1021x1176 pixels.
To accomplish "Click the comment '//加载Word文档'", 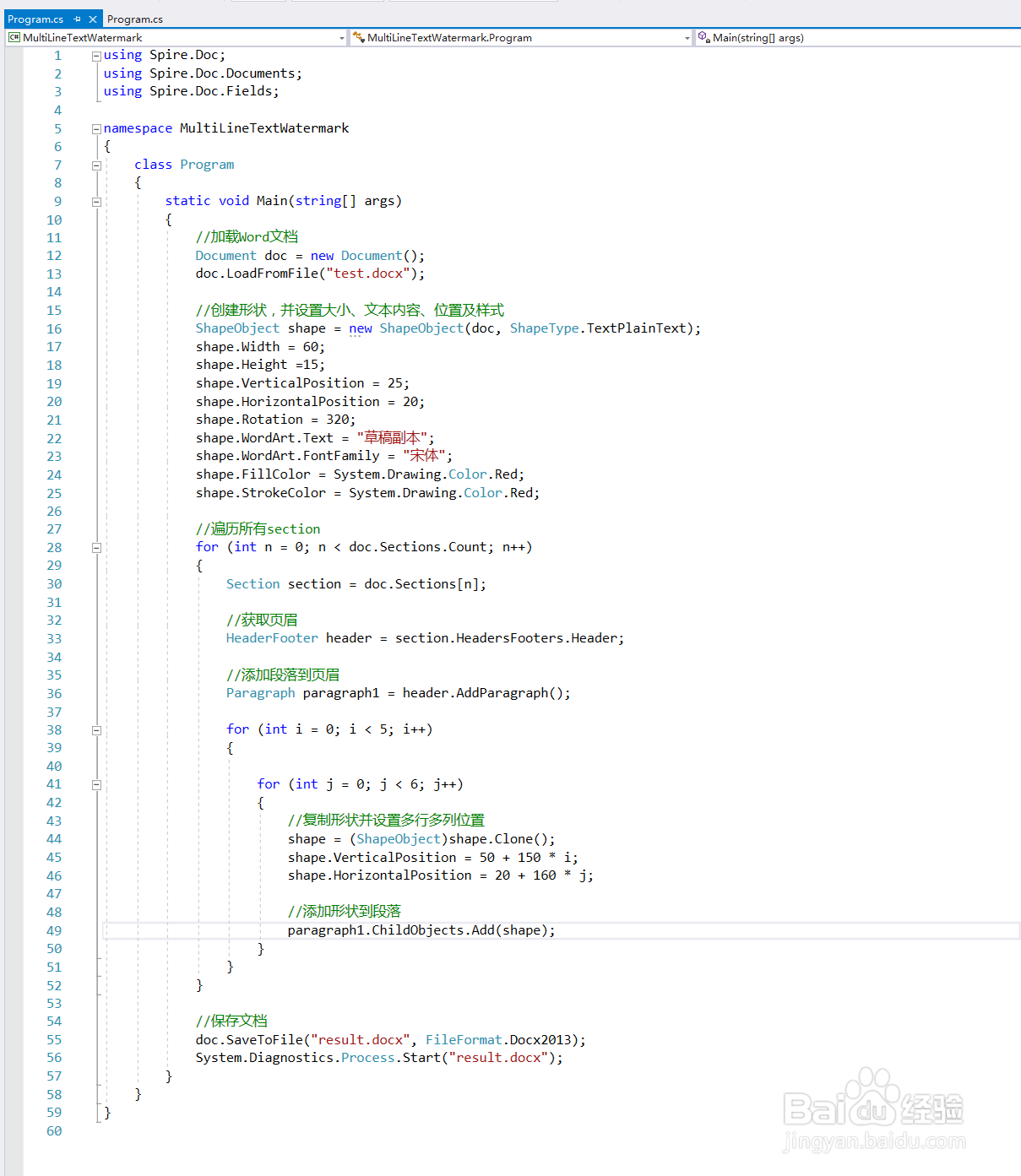I will pos(247,237).
